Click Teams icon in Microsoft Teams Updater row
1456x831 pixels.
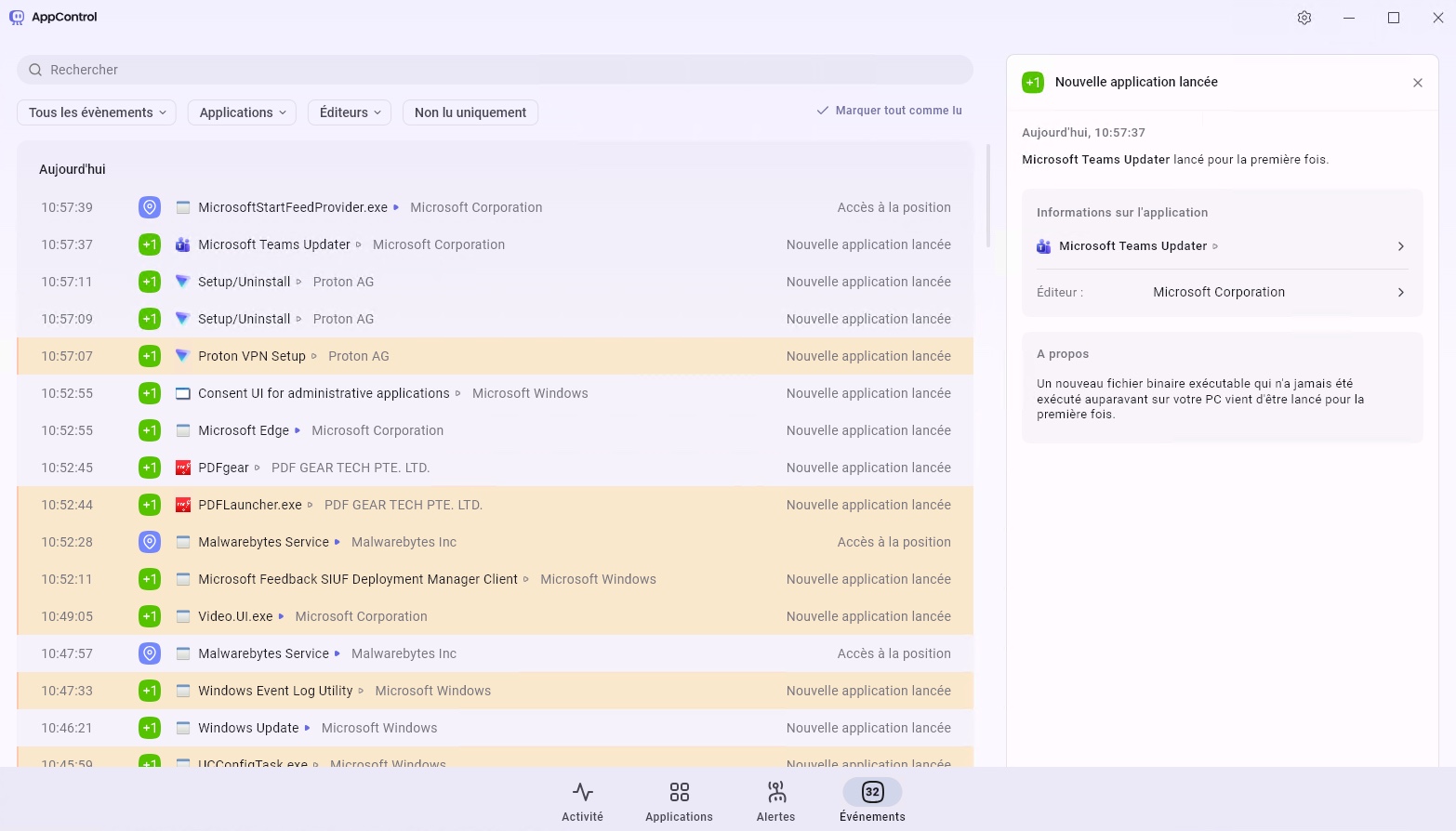click(183, 244)
